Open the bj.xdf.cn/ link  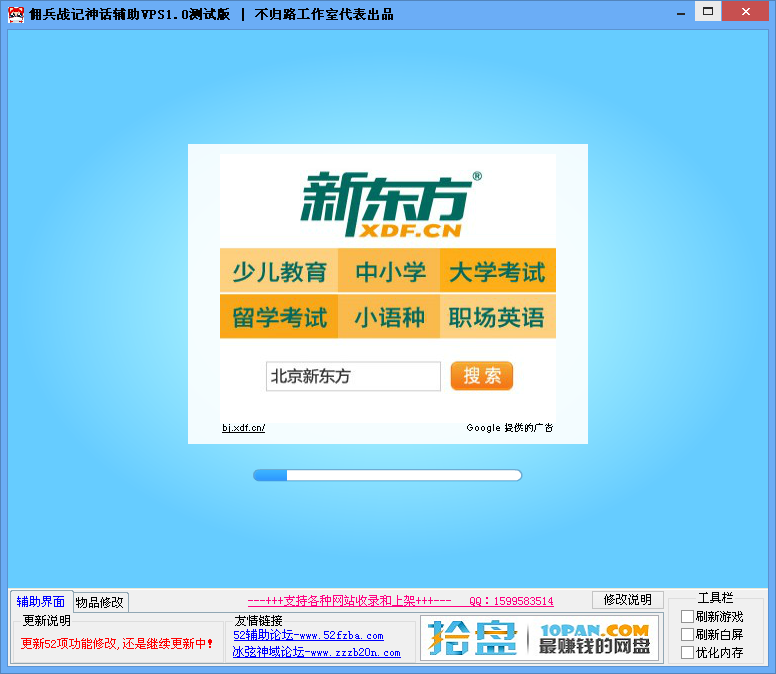(243, 428)
